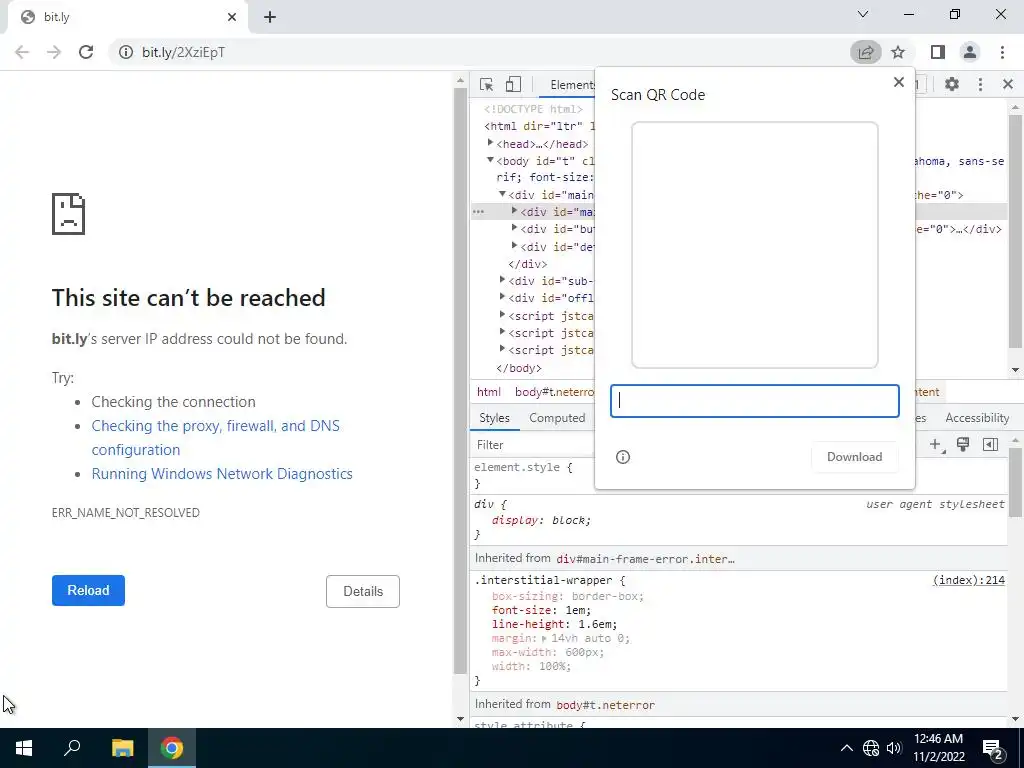Open DevTools settings gear
The image size is (1024, 768).
[952, 84]
